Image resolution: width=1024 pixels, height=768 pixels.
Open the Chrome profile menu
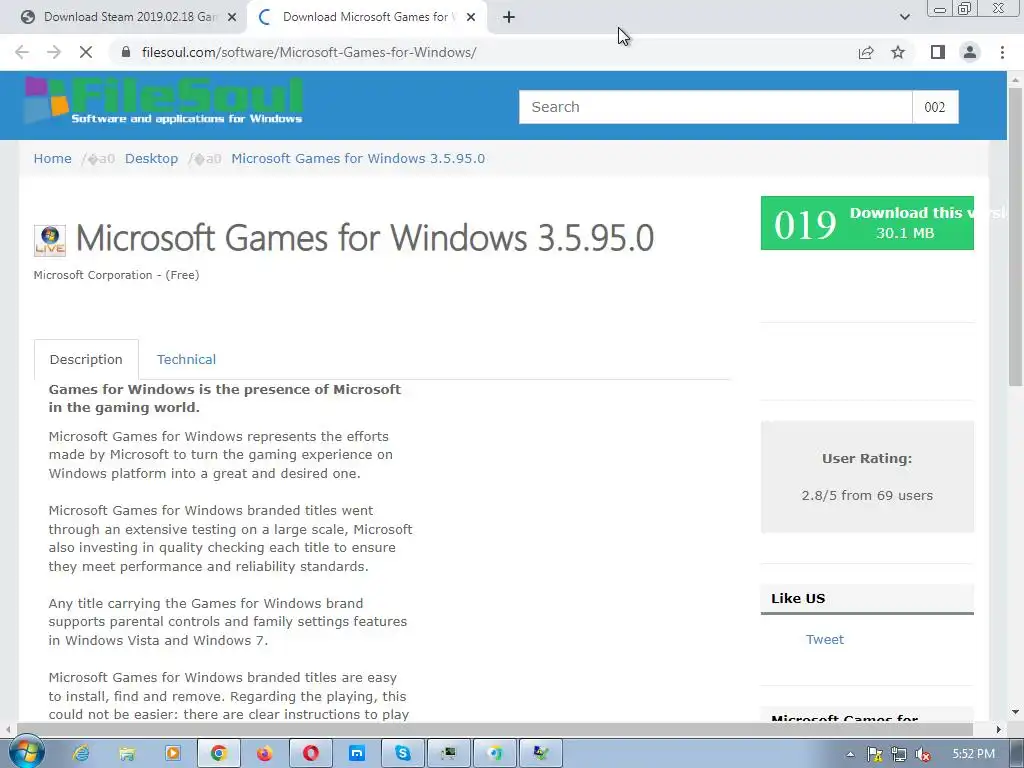coord(970,52)
